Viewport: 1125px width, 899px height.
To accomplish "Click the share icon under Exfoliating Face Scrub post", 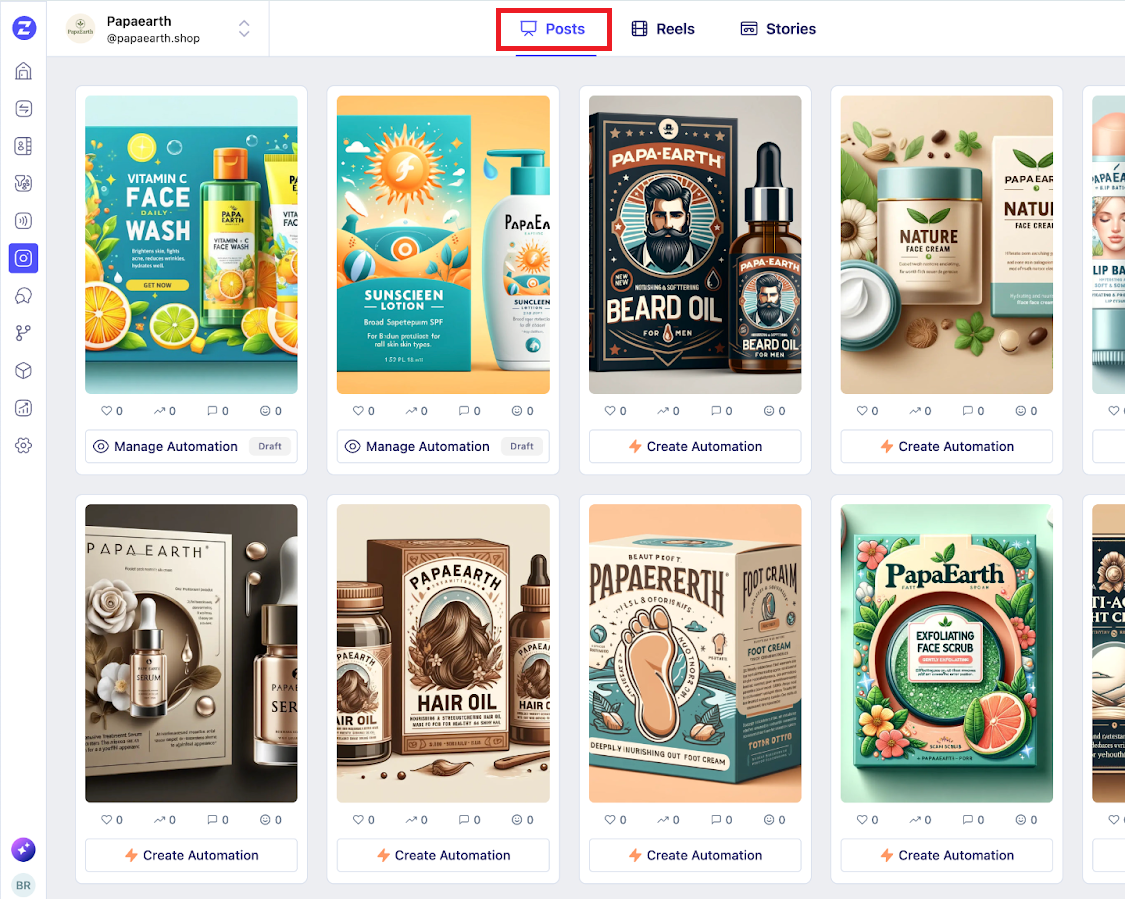I will (915, 820).
